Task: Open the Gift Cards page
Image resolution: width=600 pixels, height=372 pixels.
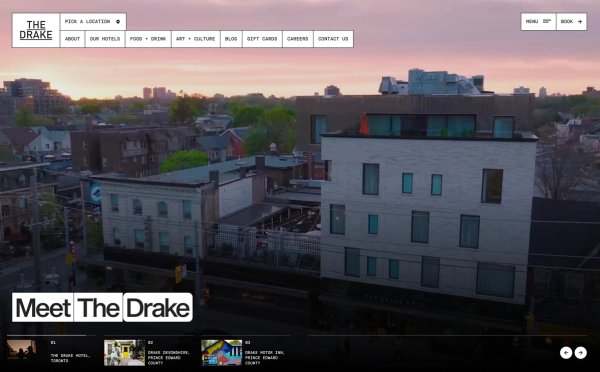Action: pos(262,39)
